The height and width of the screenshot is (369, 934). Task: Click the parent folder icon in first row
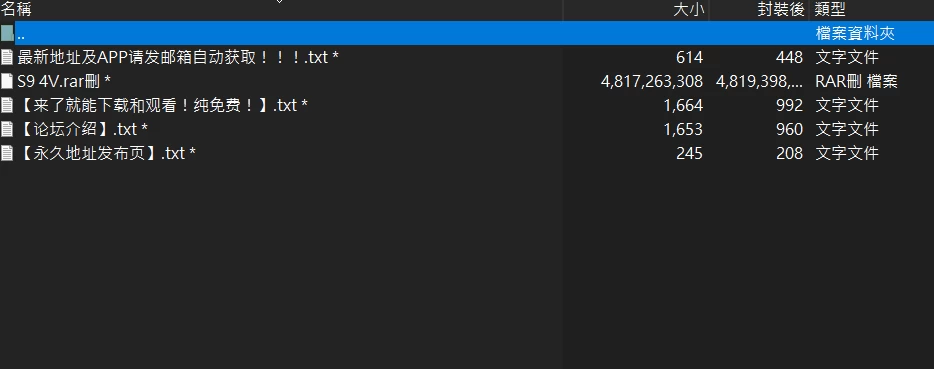coord(7,33)
